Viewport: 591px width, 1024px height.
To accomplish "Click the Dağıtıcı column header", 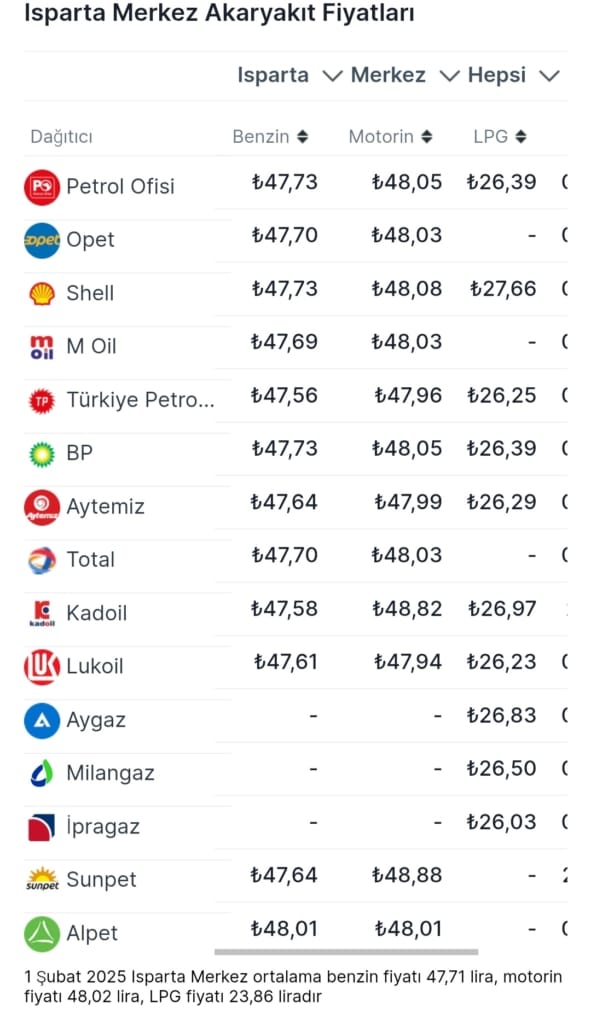I will [61, 137].
